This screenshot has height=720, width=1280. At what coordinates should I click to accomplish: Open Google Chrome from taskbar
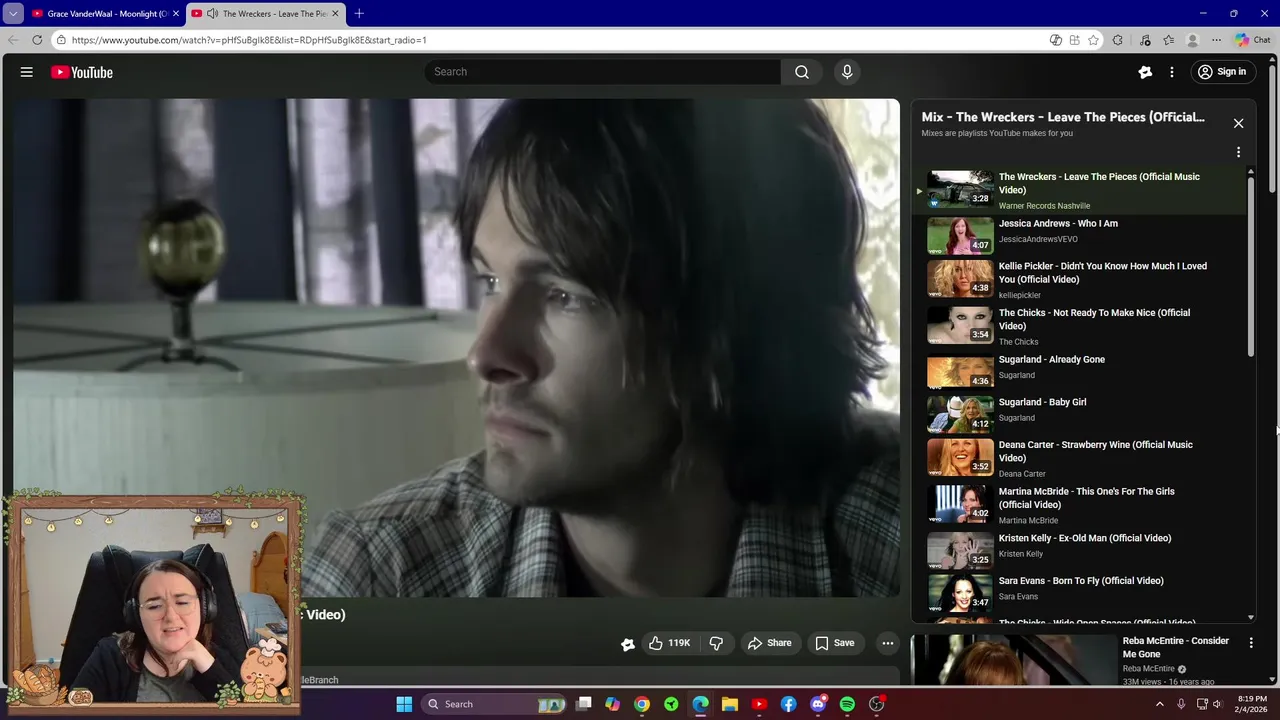pos(642,704)
